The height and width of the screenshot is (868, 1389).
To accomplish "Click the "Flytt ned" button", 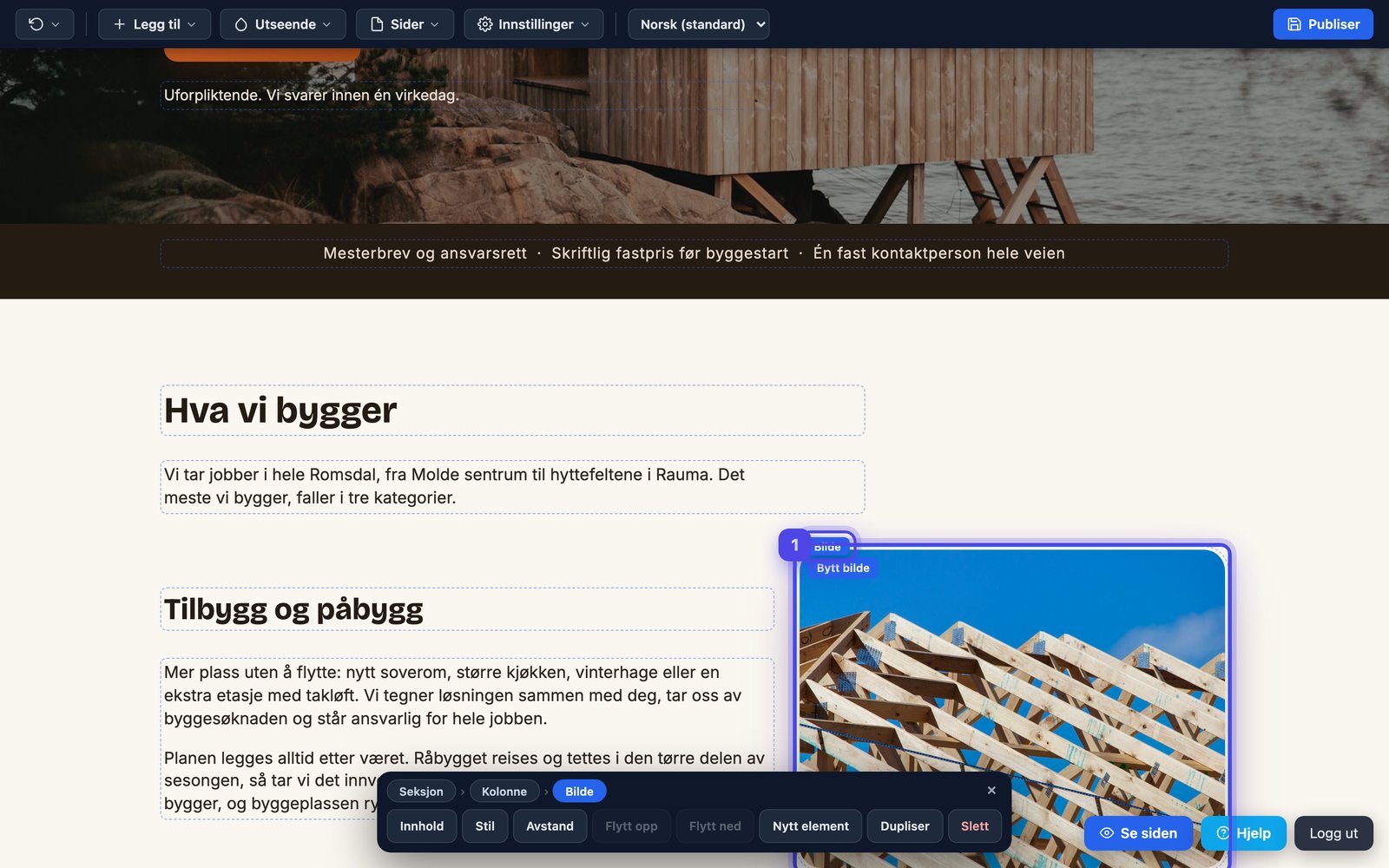I will (x=715, y=826).
